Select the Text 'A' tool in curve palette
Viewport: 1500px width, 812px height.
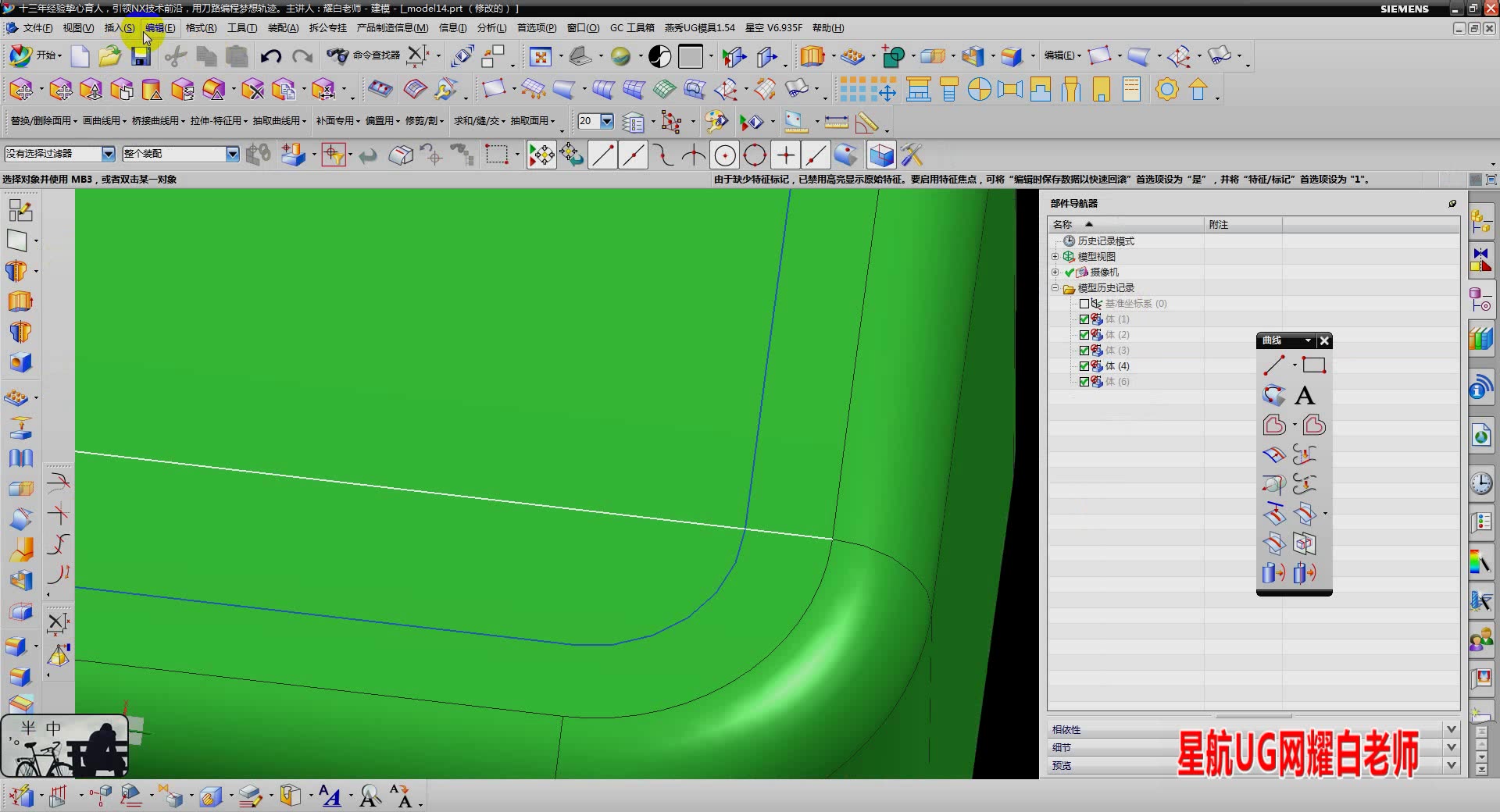(1304, 396)
